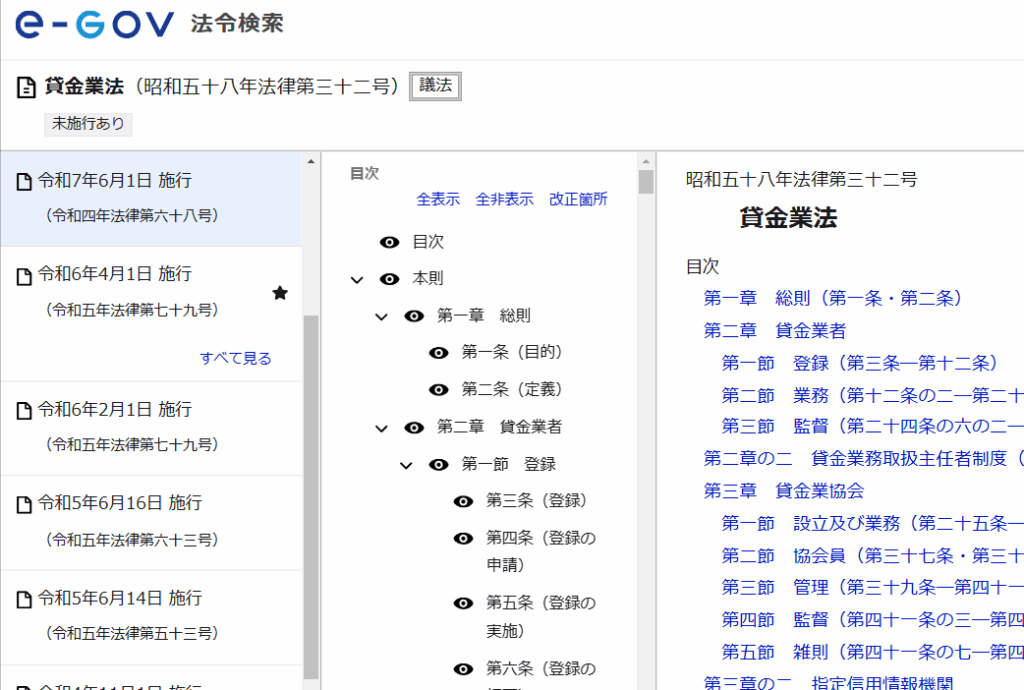Click file icon for 令和6年2月1日 施行
1024x690 pixels.
pos(25,410)
